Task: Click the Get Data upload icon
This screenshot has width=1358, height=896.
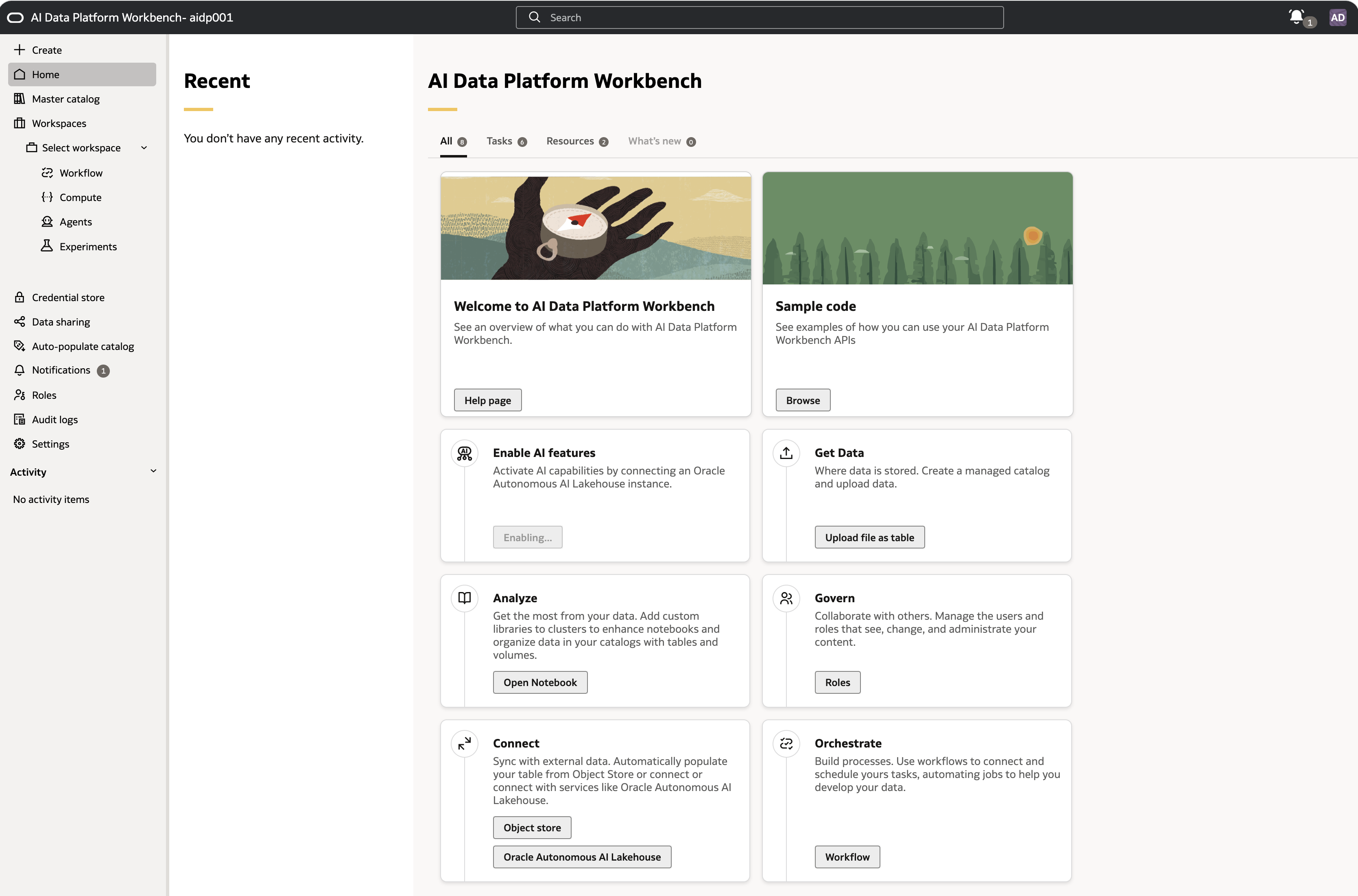Action: [x=786, y=454]
